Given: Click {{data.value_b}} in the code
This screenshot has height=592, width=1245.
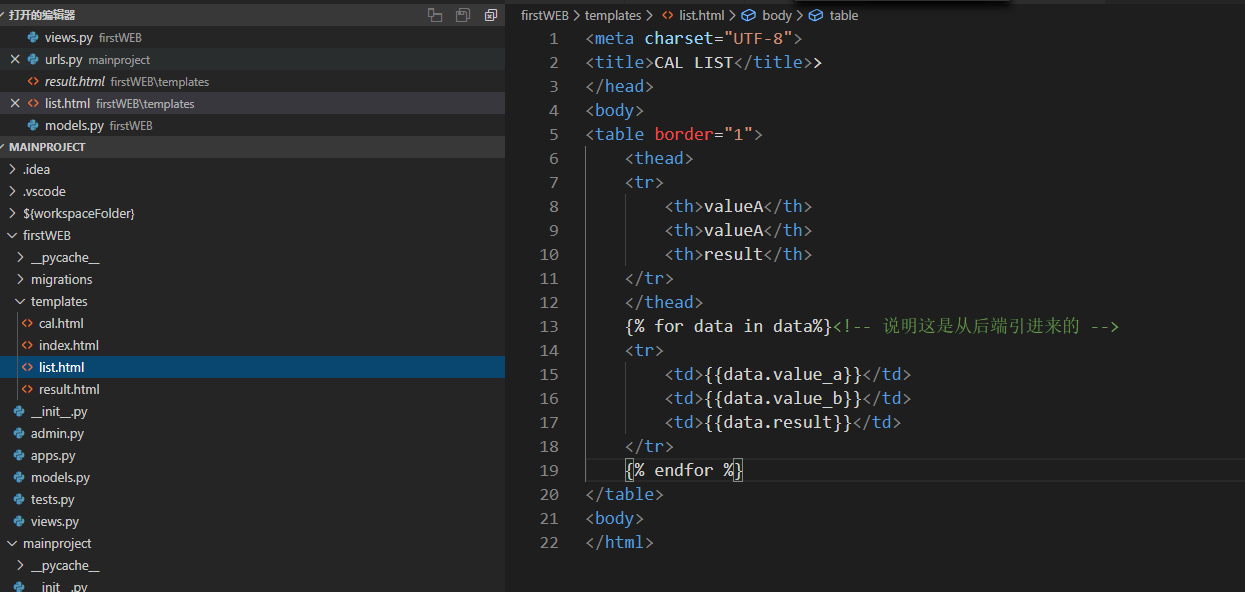Looking at the screenshot, I should [x=782, y=398].
